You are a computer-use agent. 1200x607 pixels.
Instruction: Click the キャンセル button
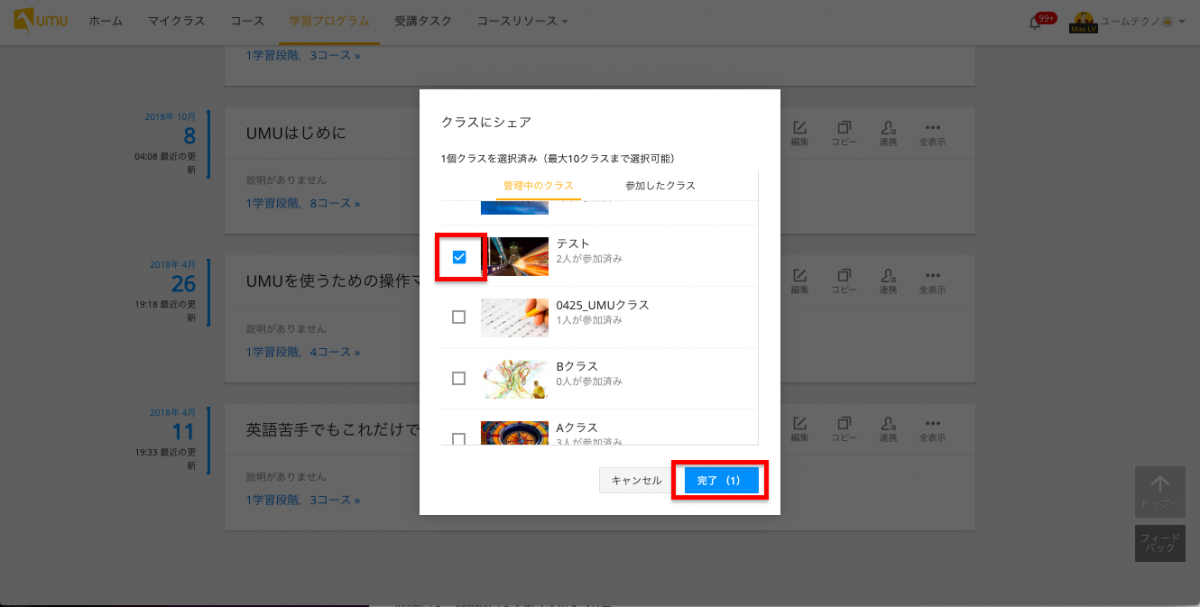(x=636, y=481)
